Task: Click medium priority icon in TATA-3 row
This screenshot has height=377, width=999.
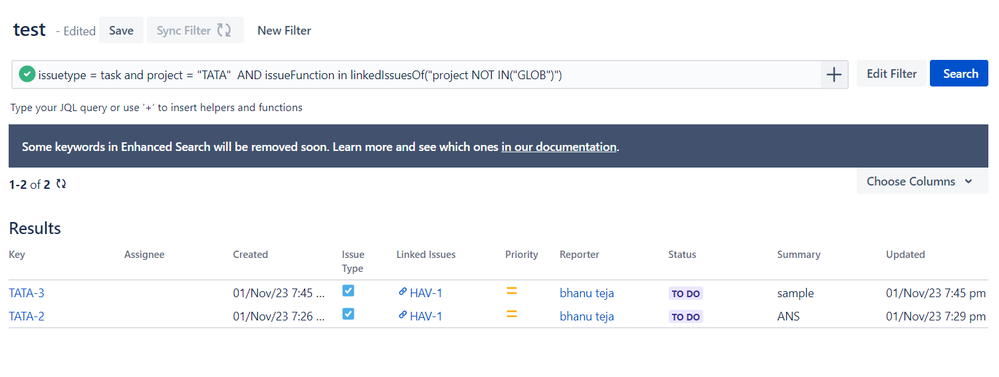Action: tap(512, 291)
